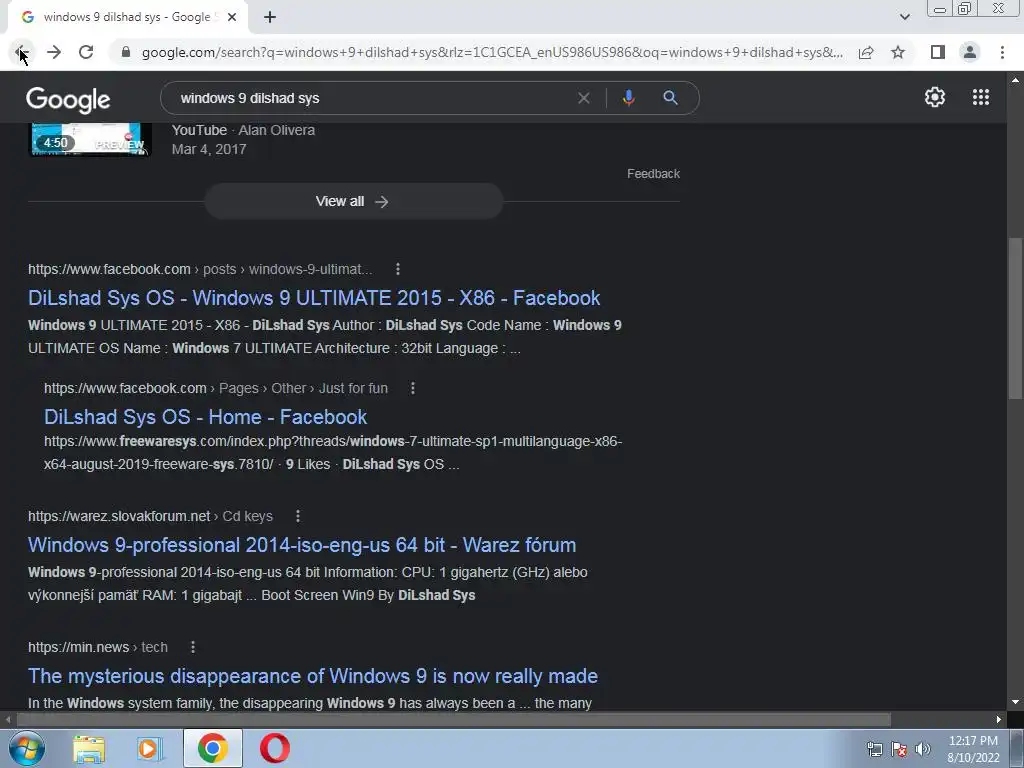The height and width of the screenshot is (768, 1024).
Task: Open 'Windows 9-professional 2014-iso-eng-us 64 bit' result
Action: click(302, 545)
